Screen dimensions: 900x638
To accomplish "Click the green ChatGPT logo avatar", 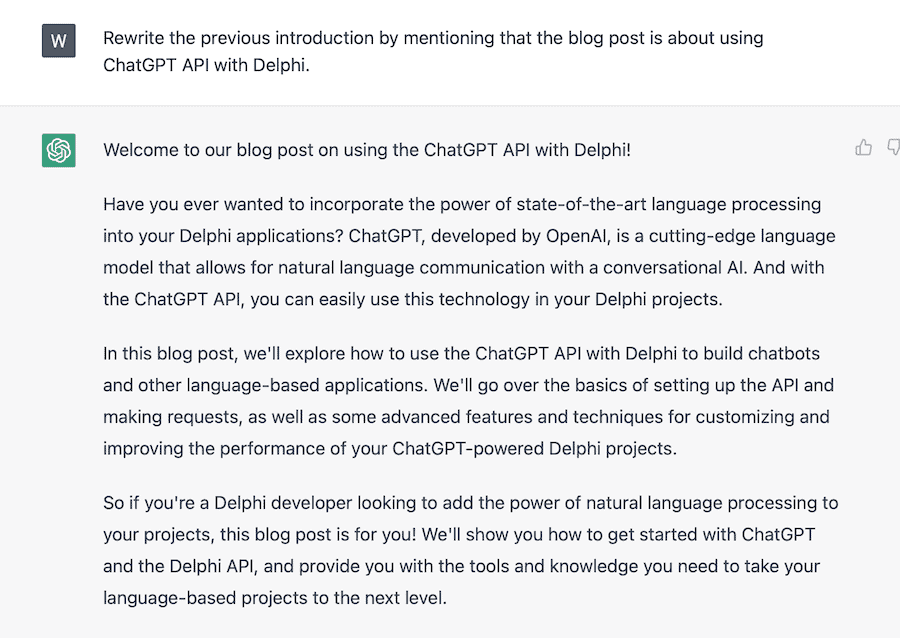I will tap(59, 151).
